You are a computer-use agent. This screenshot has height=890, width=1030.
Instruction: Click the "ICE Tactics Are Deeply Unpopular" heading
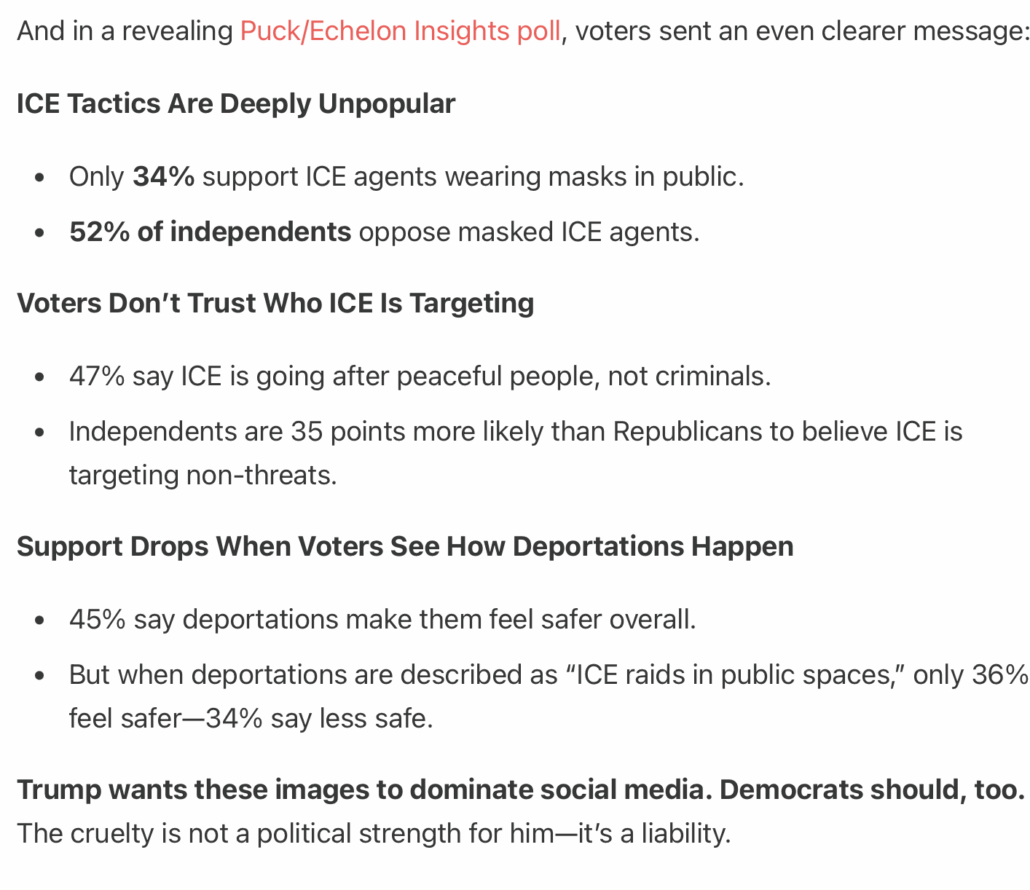[x=236, y=103]
